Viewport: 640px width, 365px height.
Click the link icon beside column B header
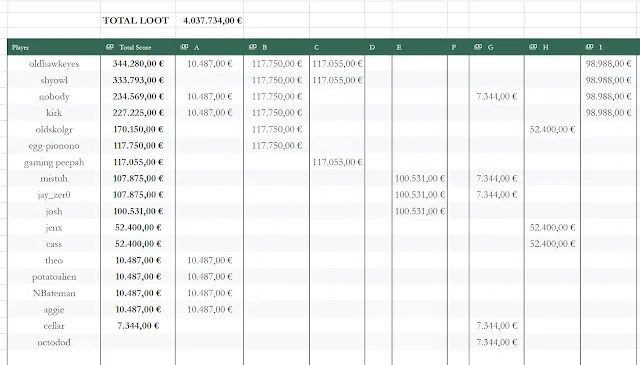[x=253, y=47]
